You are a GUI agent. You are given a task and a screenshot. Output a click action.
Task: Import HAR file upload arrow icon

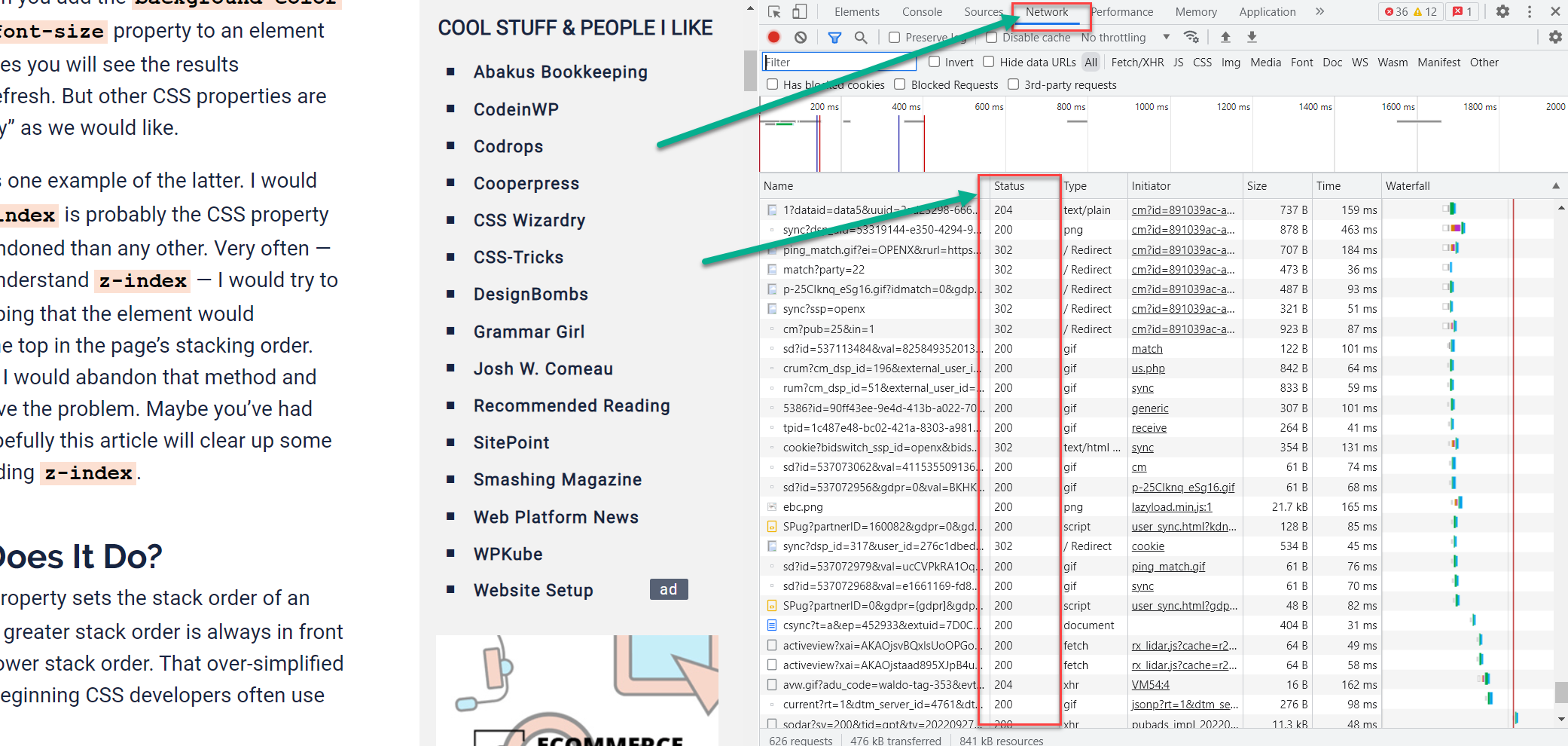(x=1225, y=37)
